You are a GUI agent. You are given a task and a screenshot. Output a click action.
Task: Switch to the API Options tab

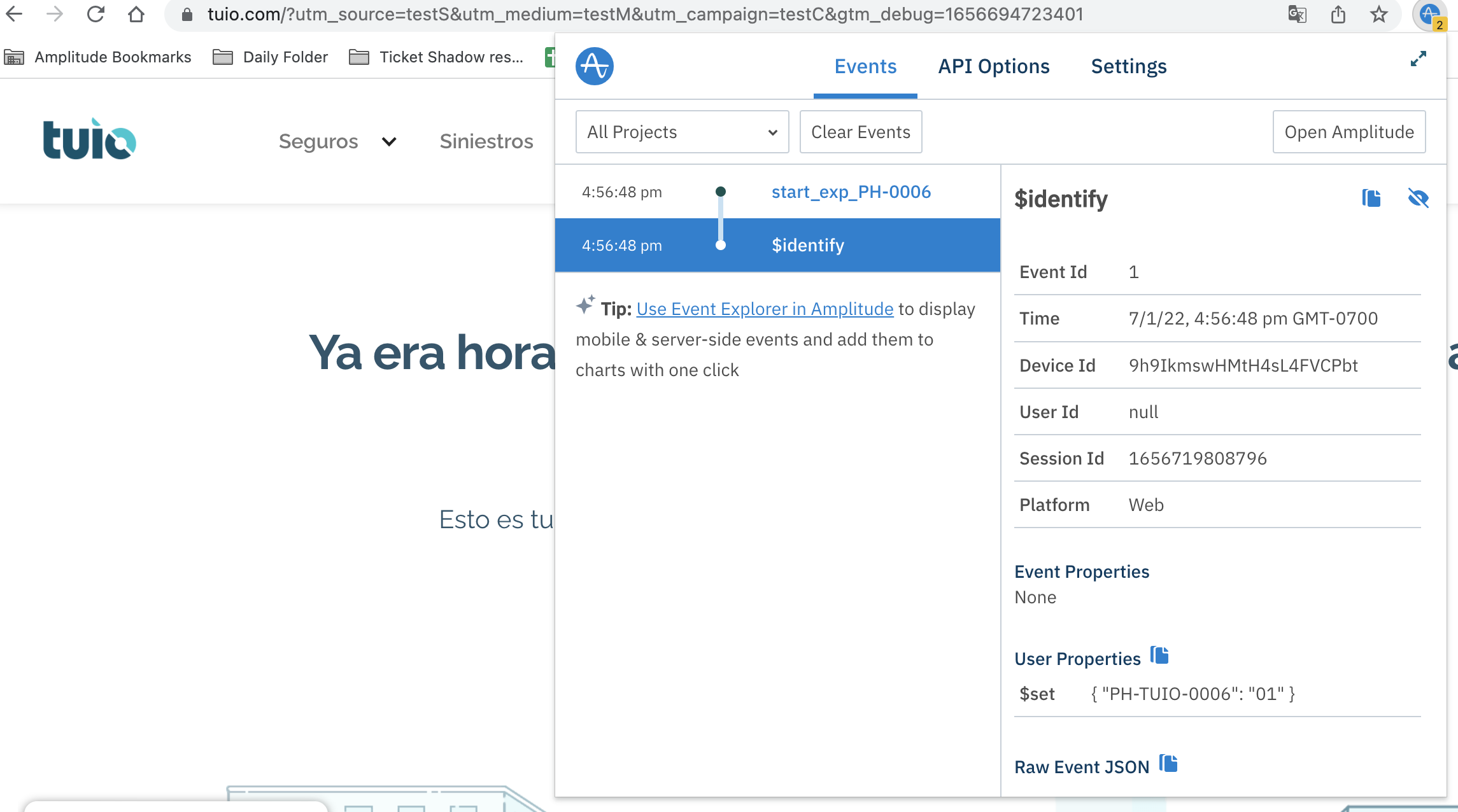[993, 66]
